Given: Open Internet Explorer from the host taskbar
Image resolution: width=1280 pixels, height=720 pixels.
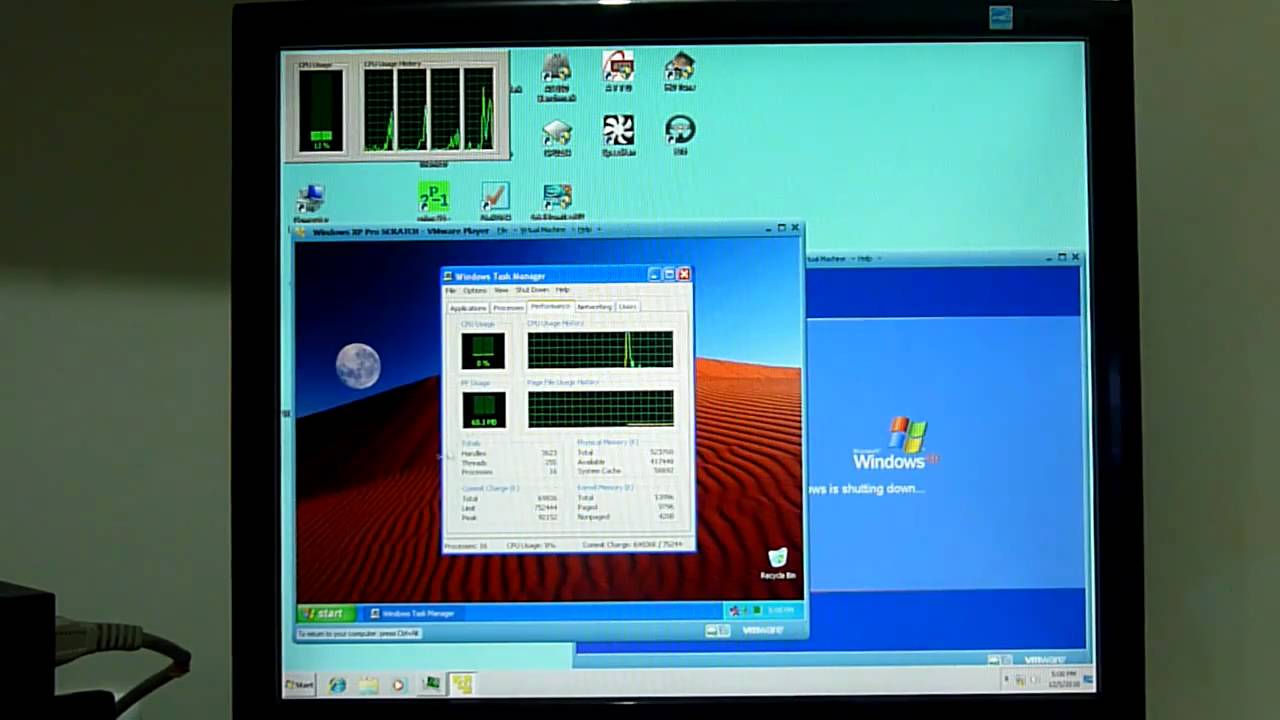Looking at the screenshot, I should tap(337, 685).
